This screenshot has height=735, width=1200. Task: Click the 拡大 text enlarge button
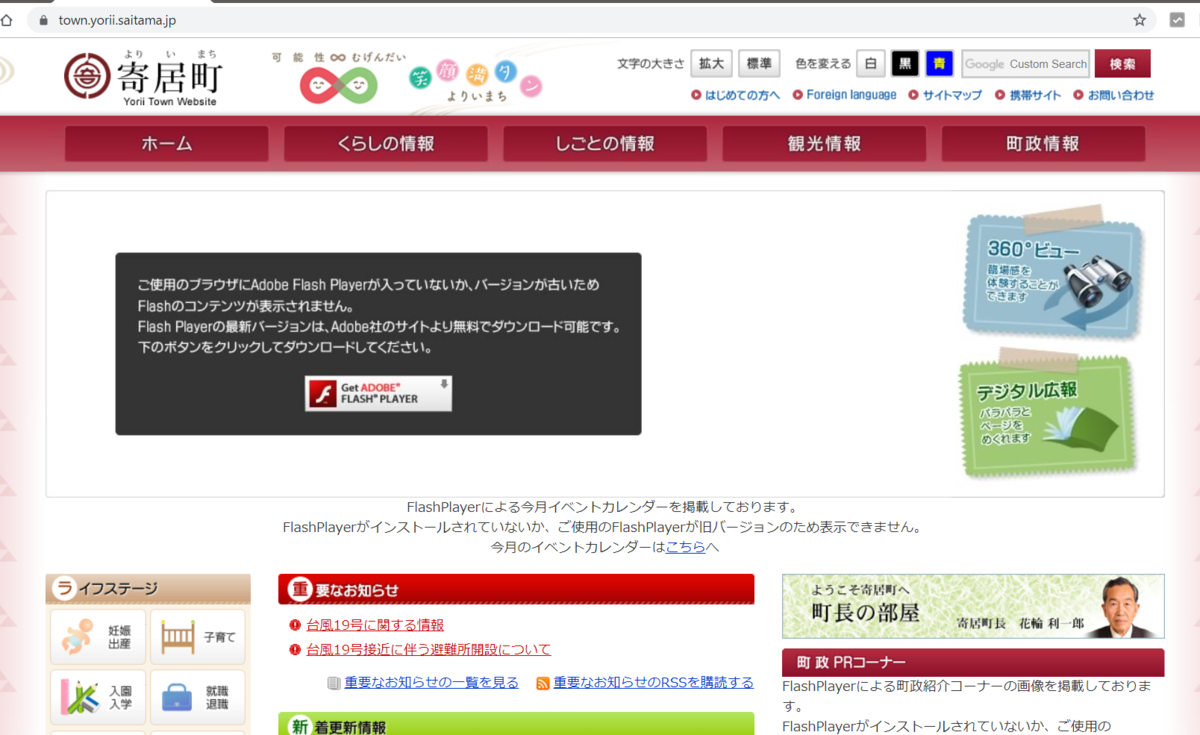point(711,63)
